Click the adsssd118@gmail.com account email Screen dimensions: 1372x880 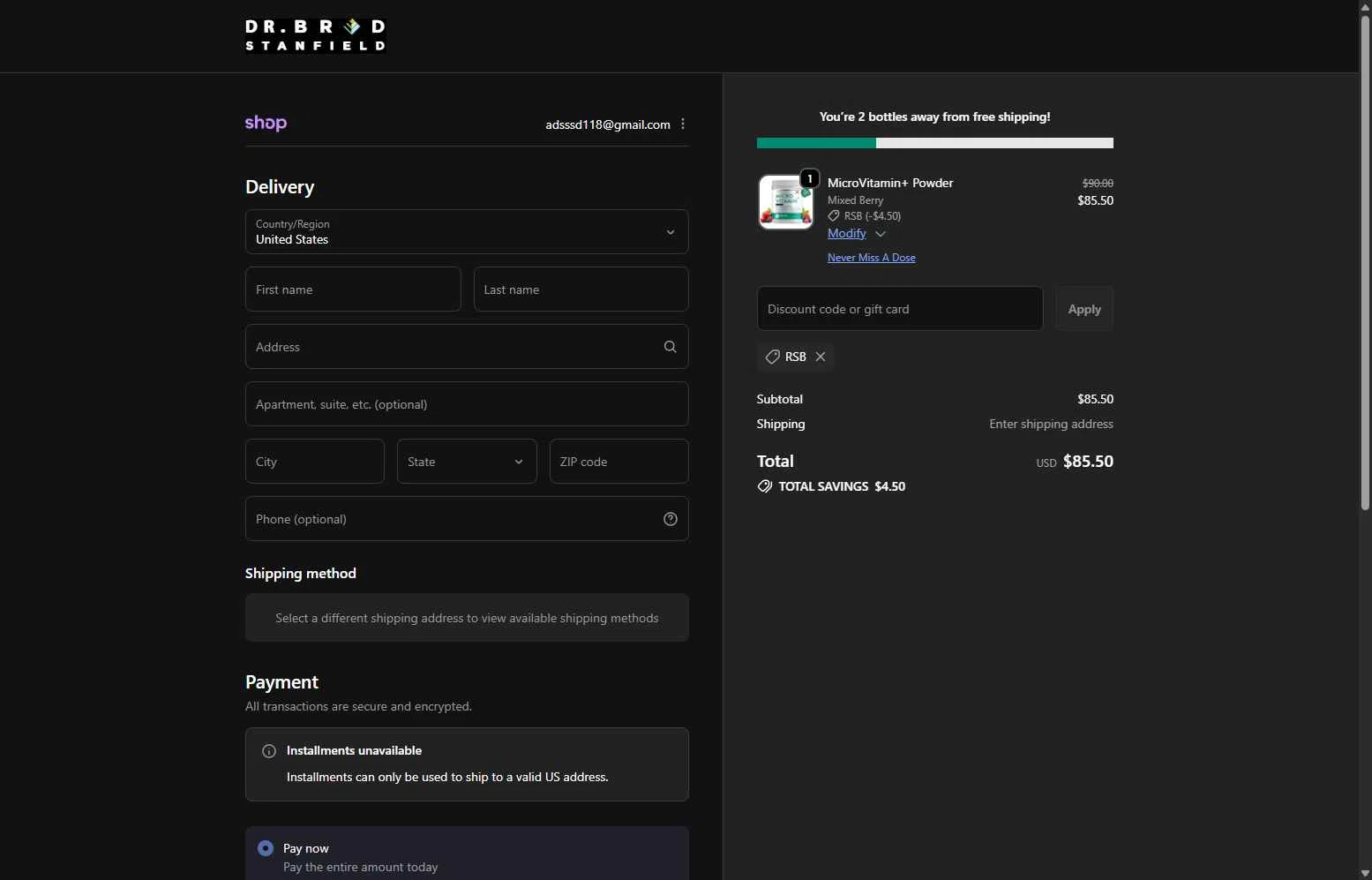point(608,124)
